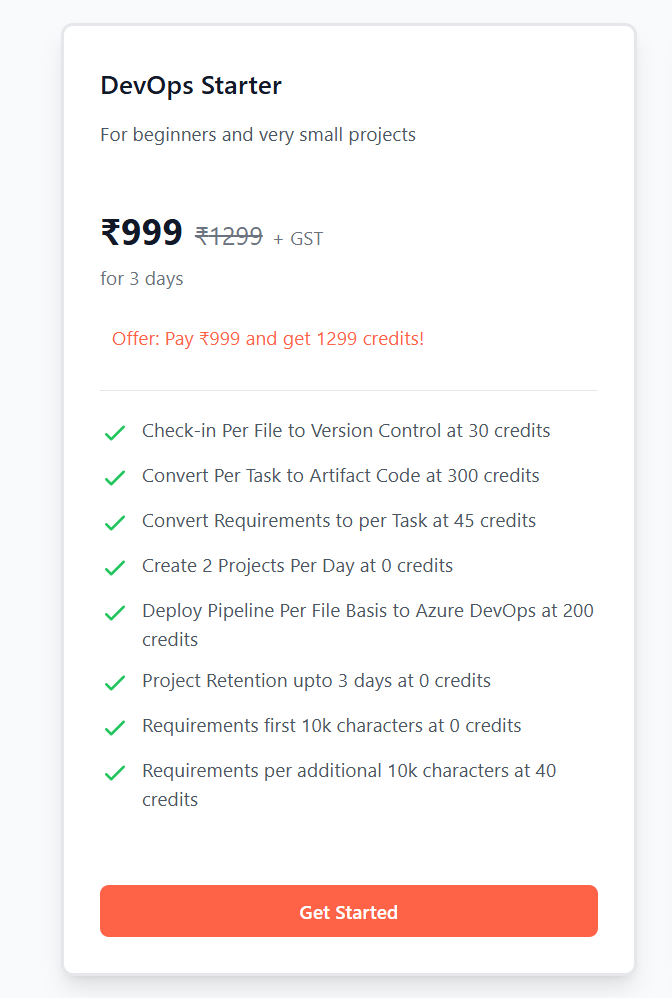Screen dimensions: 672x998
Task: Click the Get Started button
Action: coord(349,911)
